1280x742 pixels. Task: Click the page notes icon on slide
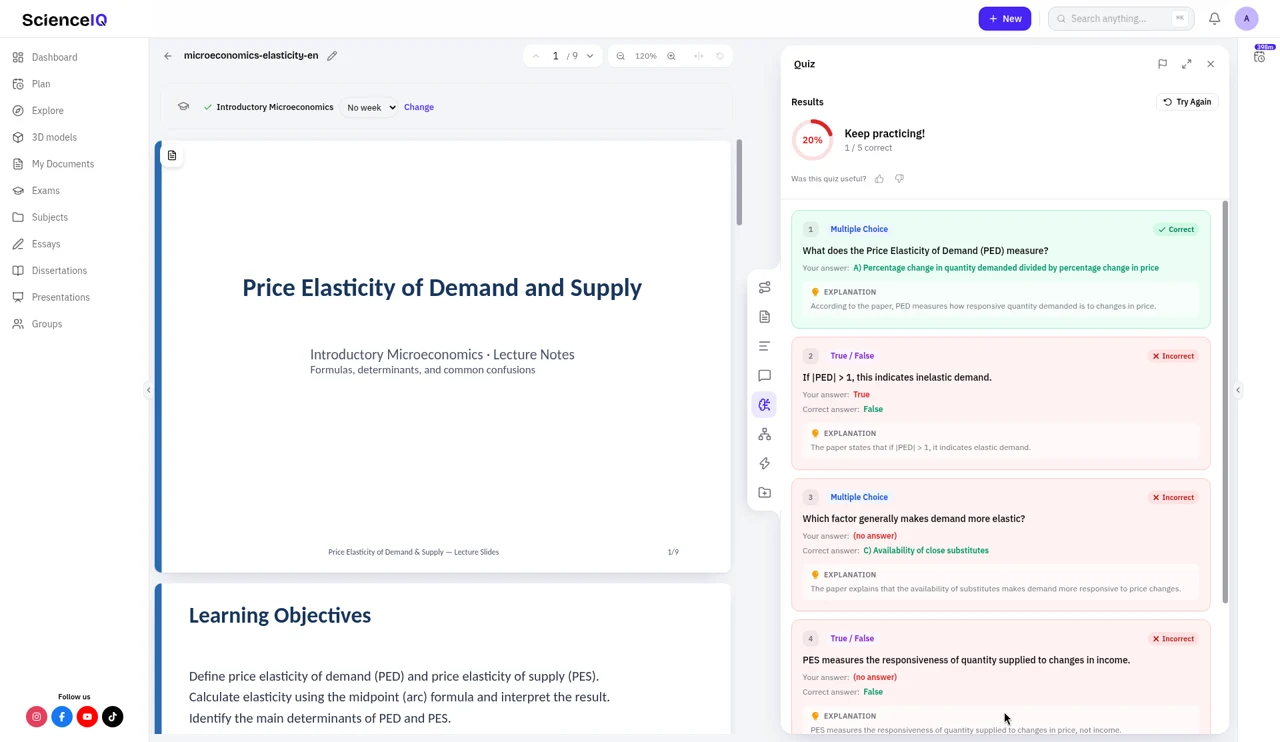pyautogui.click(x=172, y=156)
